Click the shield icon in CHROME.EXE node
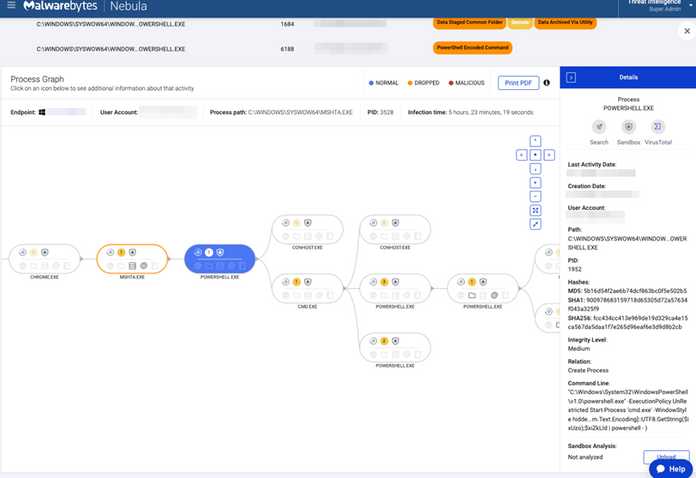This screenshot has width=696, height=478. [x=44, y=252]
